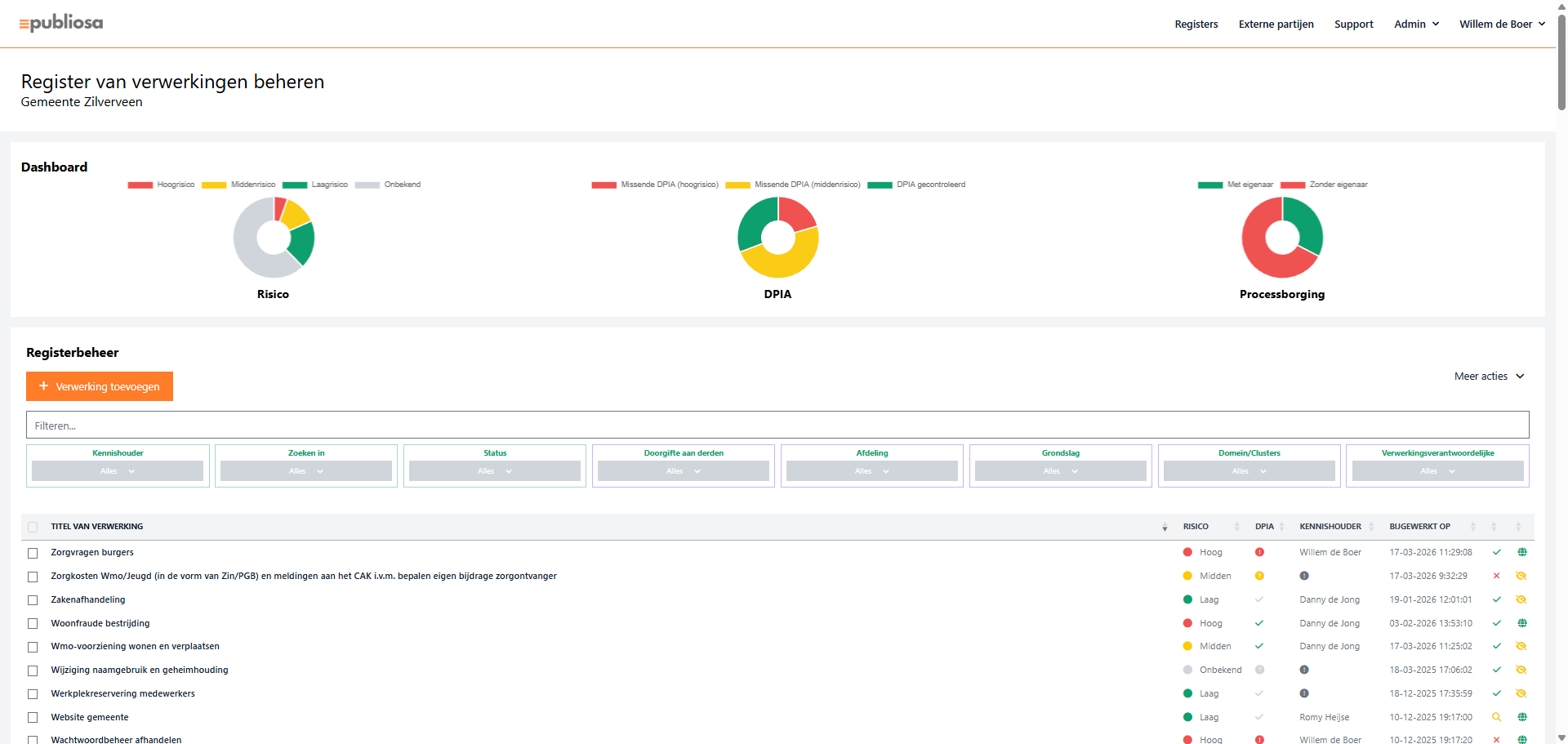Check the select-all checkbox in the table header
Screen dimensions: 1568x744
(33, 527)
